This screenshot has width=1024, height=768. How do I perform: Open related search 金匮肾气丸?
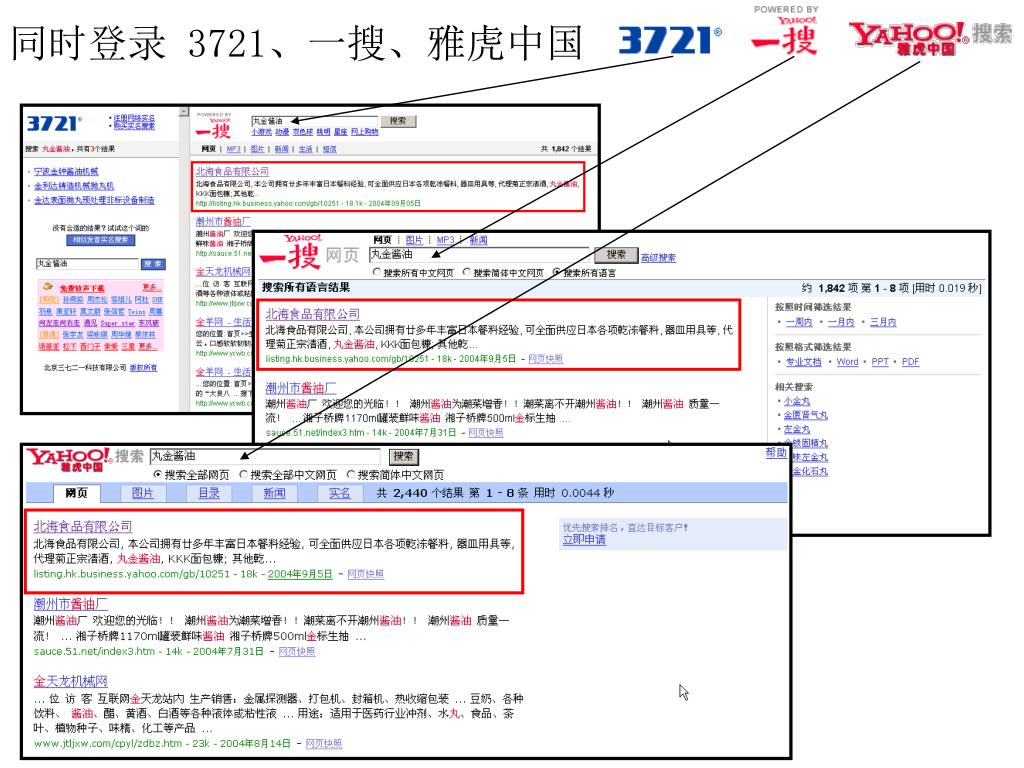806,415
